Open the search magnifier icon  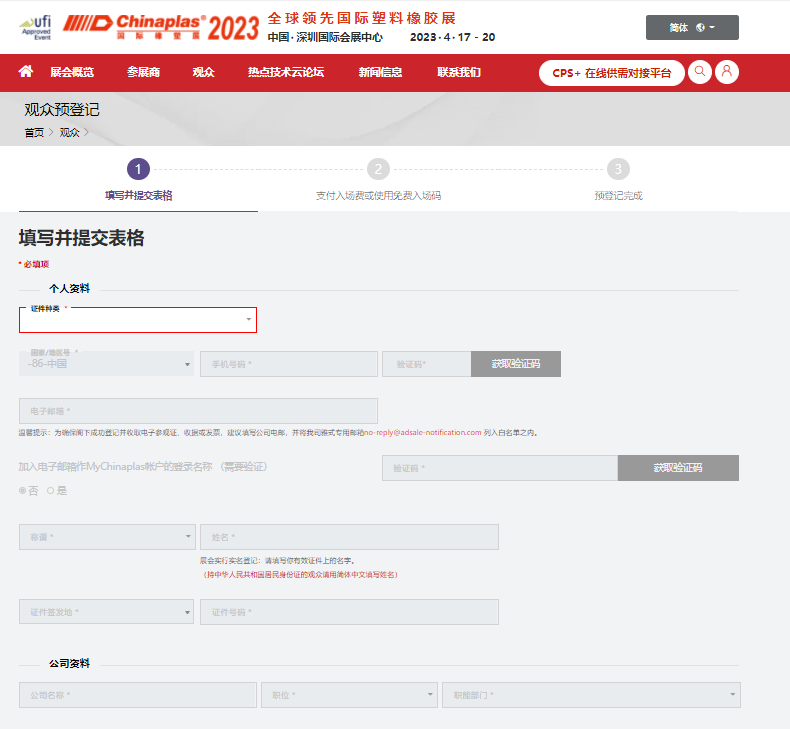tap(700, 72)
